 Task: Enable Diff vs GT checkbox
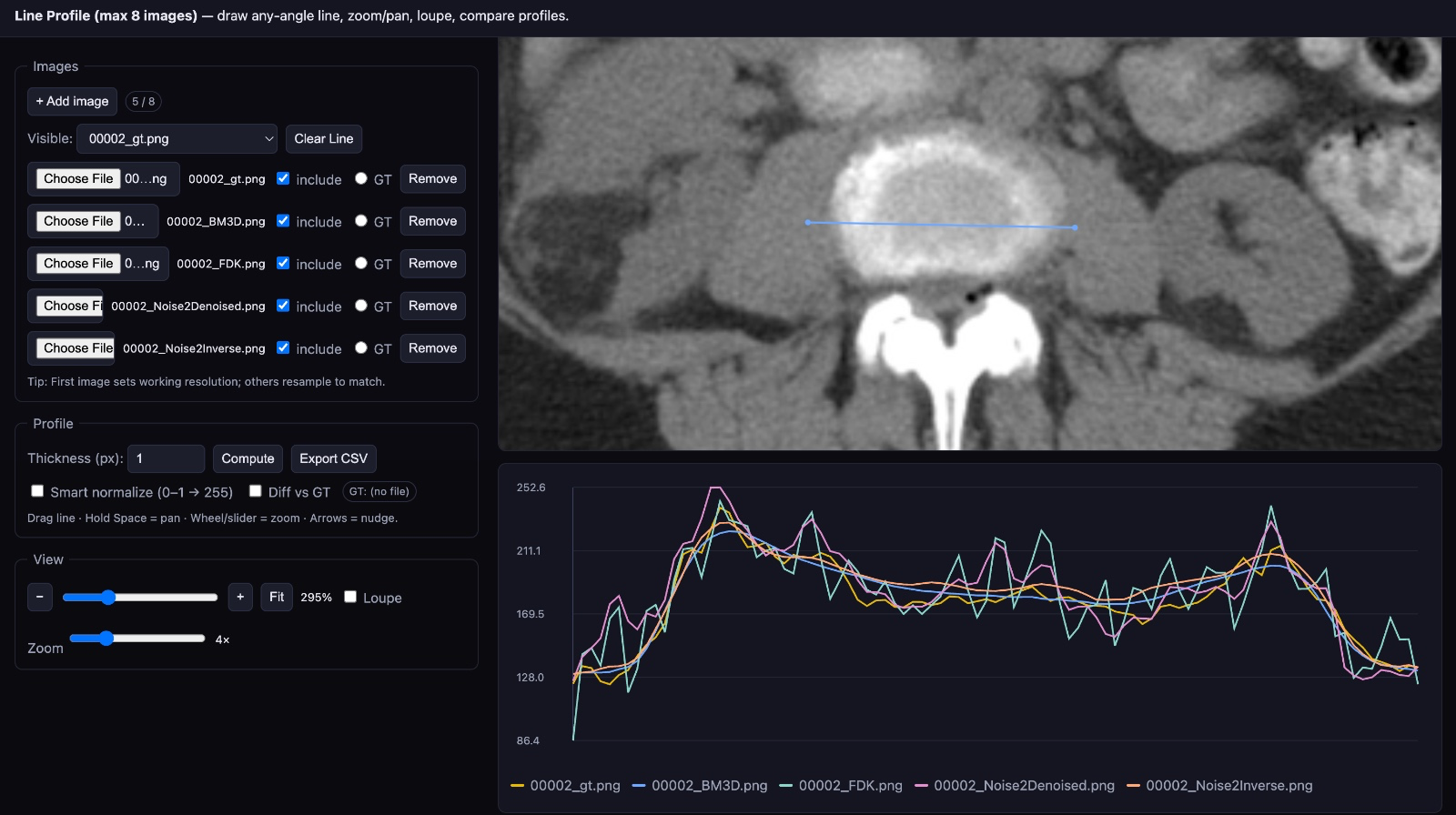coord(256,491)
